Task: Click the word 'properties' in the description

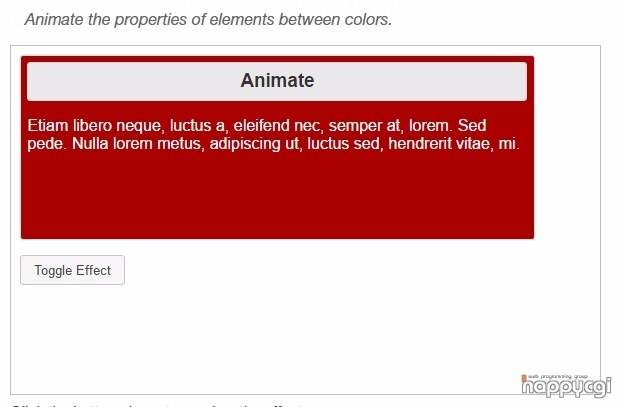Action: tap(150, 20)
